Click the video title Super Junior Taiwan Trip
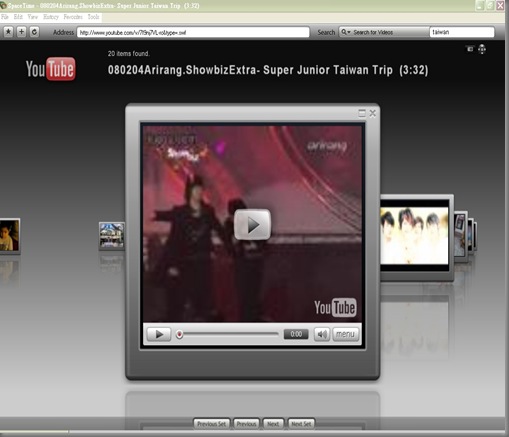The width and height of the screenshot is (509, 437). tap(268, 70)
